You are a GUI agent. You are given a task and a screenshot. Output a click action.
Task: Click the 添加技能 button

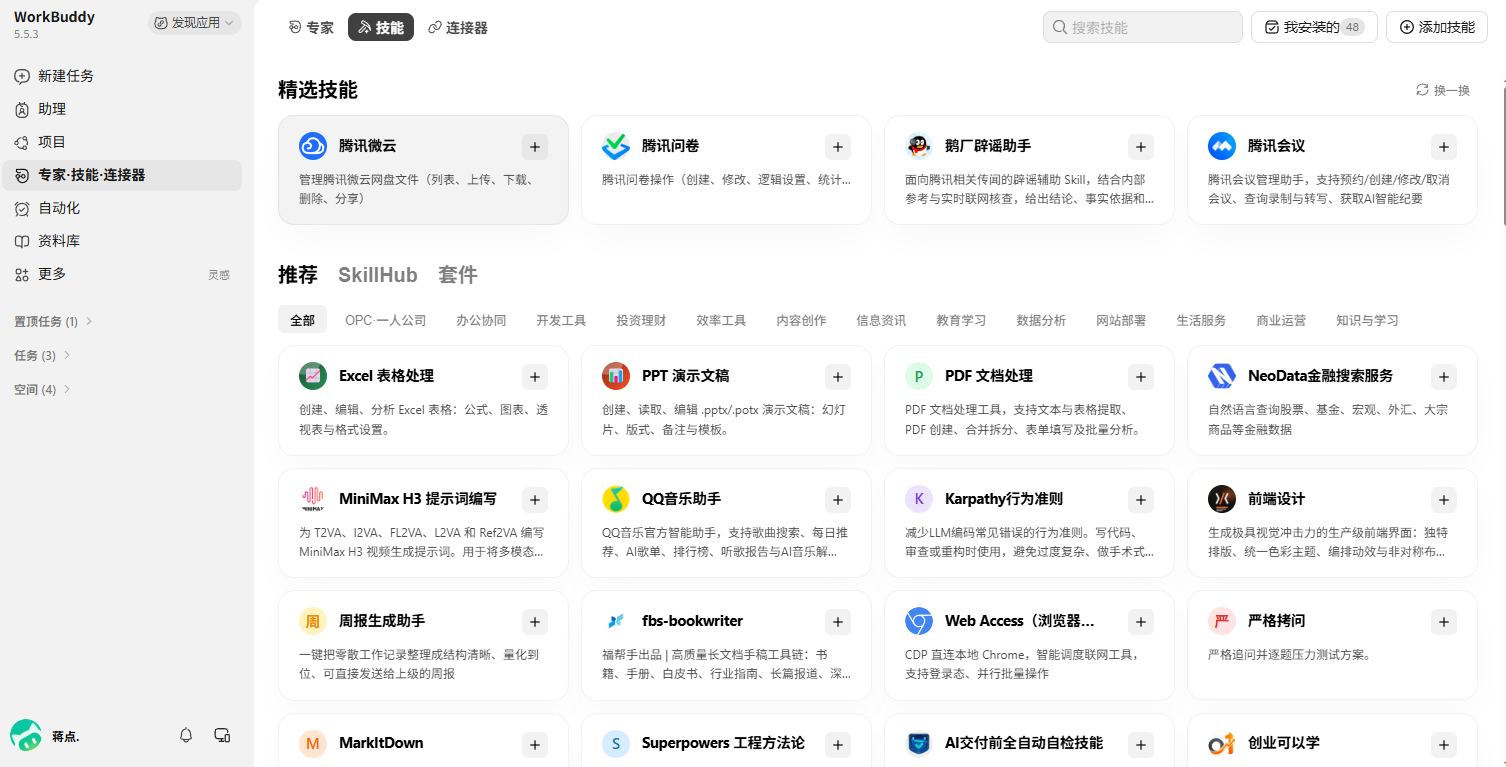point(1437,27)
